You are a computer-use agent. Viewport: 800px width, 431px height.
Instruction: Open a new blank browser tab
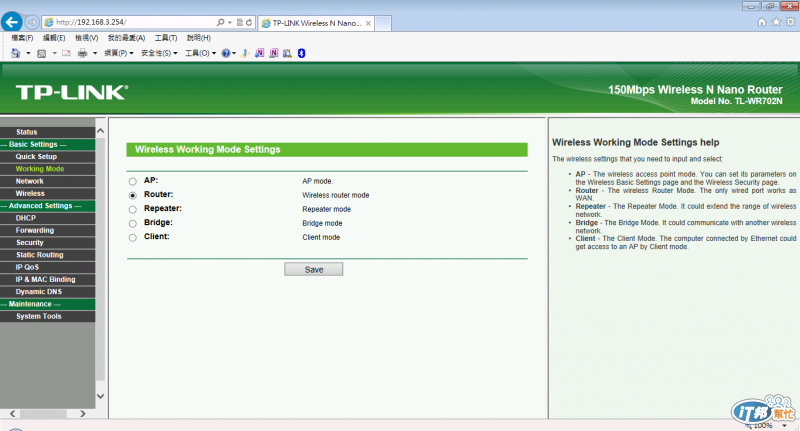(x=383, y=23)
